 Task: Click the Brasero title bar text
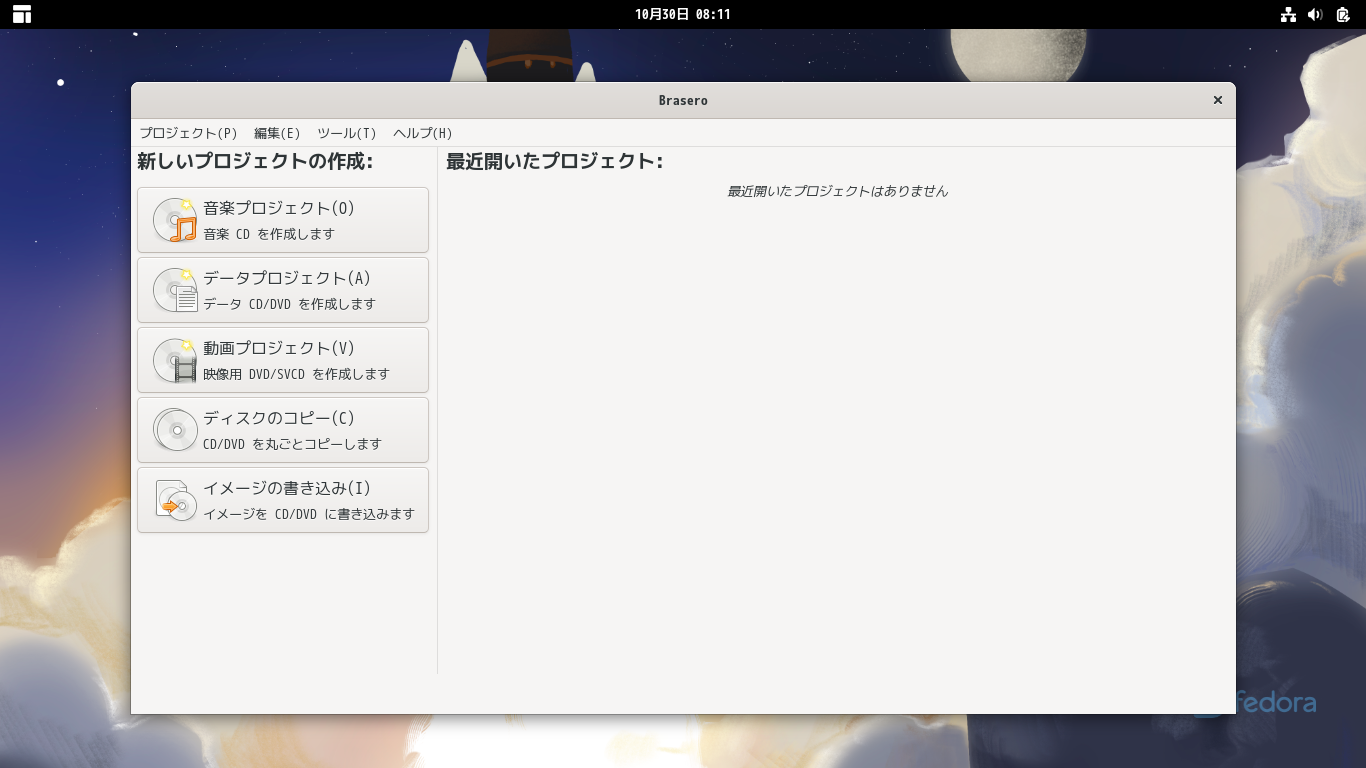[x=683, y=100]
